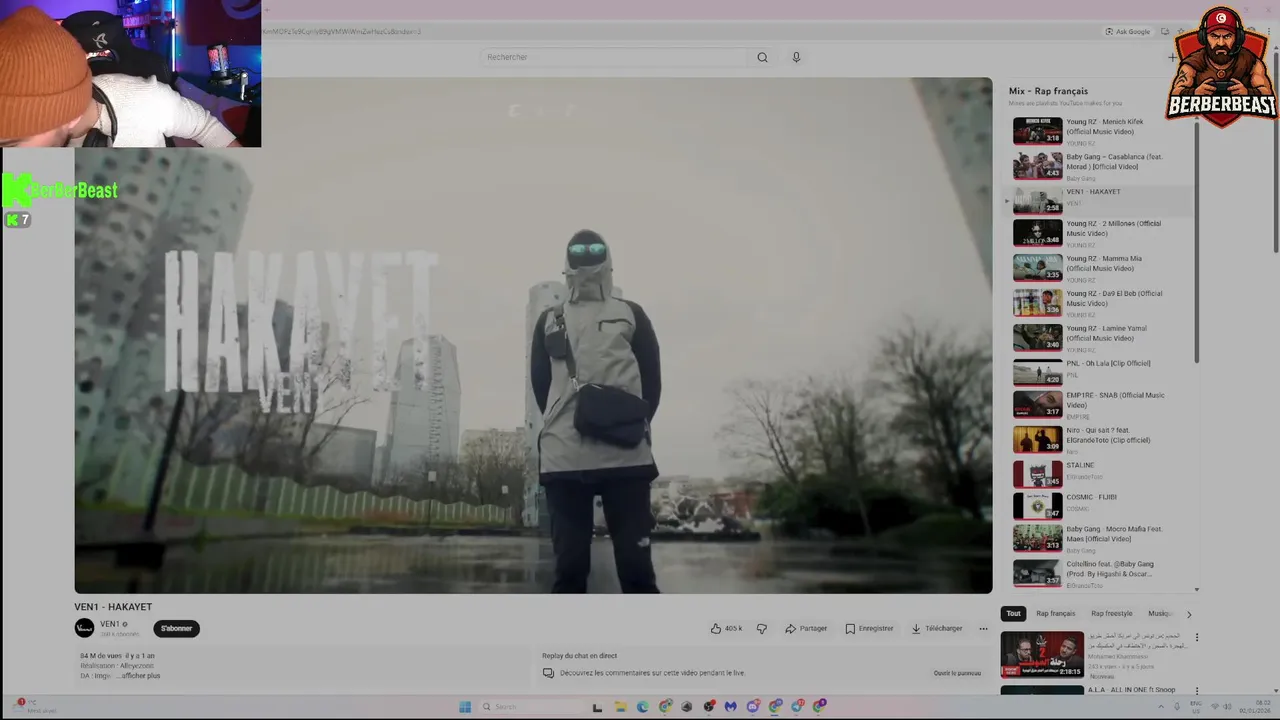This screenshot has width=1280, height=720.
Task: Open the three-dot more actions menu
Action: tap(983, 629)
